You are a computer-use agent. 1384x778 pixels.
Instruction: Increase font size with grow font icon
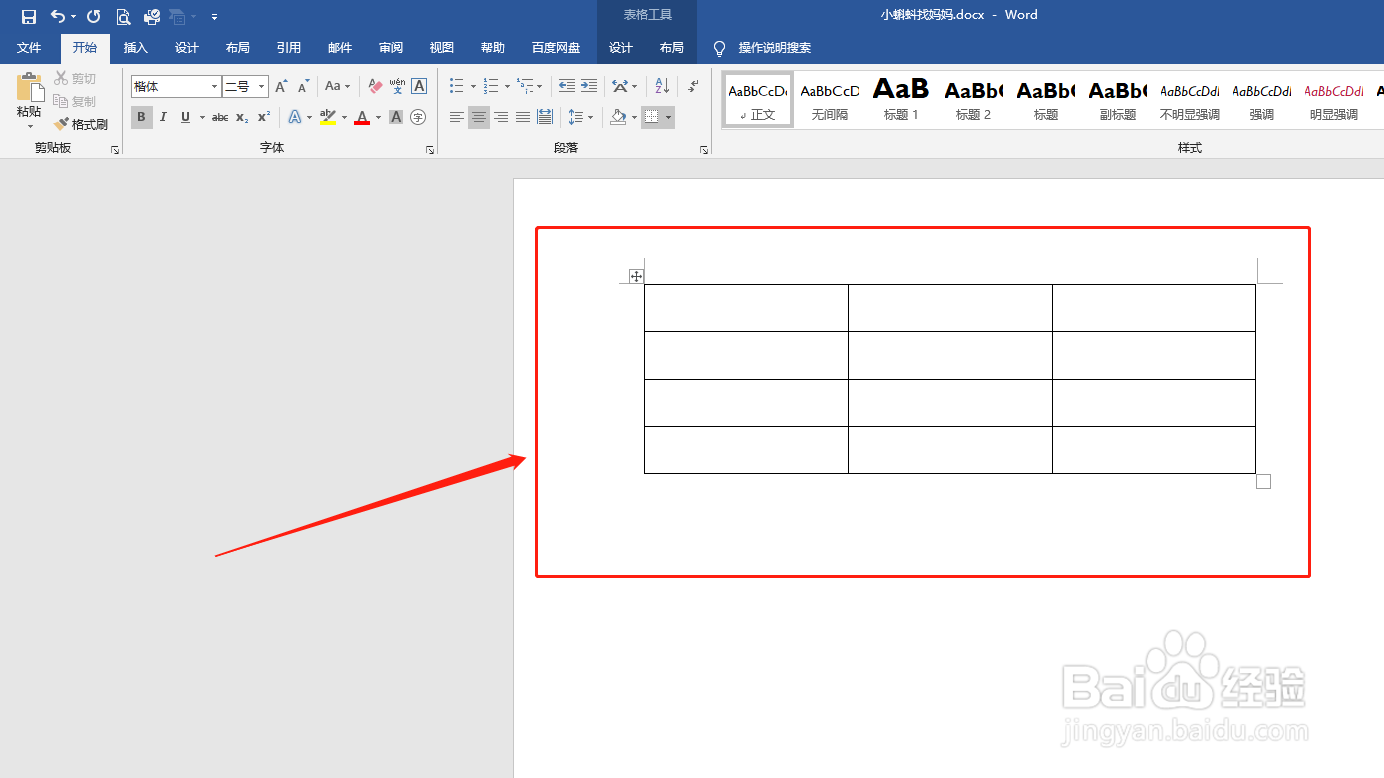click(x=281, y=87)
